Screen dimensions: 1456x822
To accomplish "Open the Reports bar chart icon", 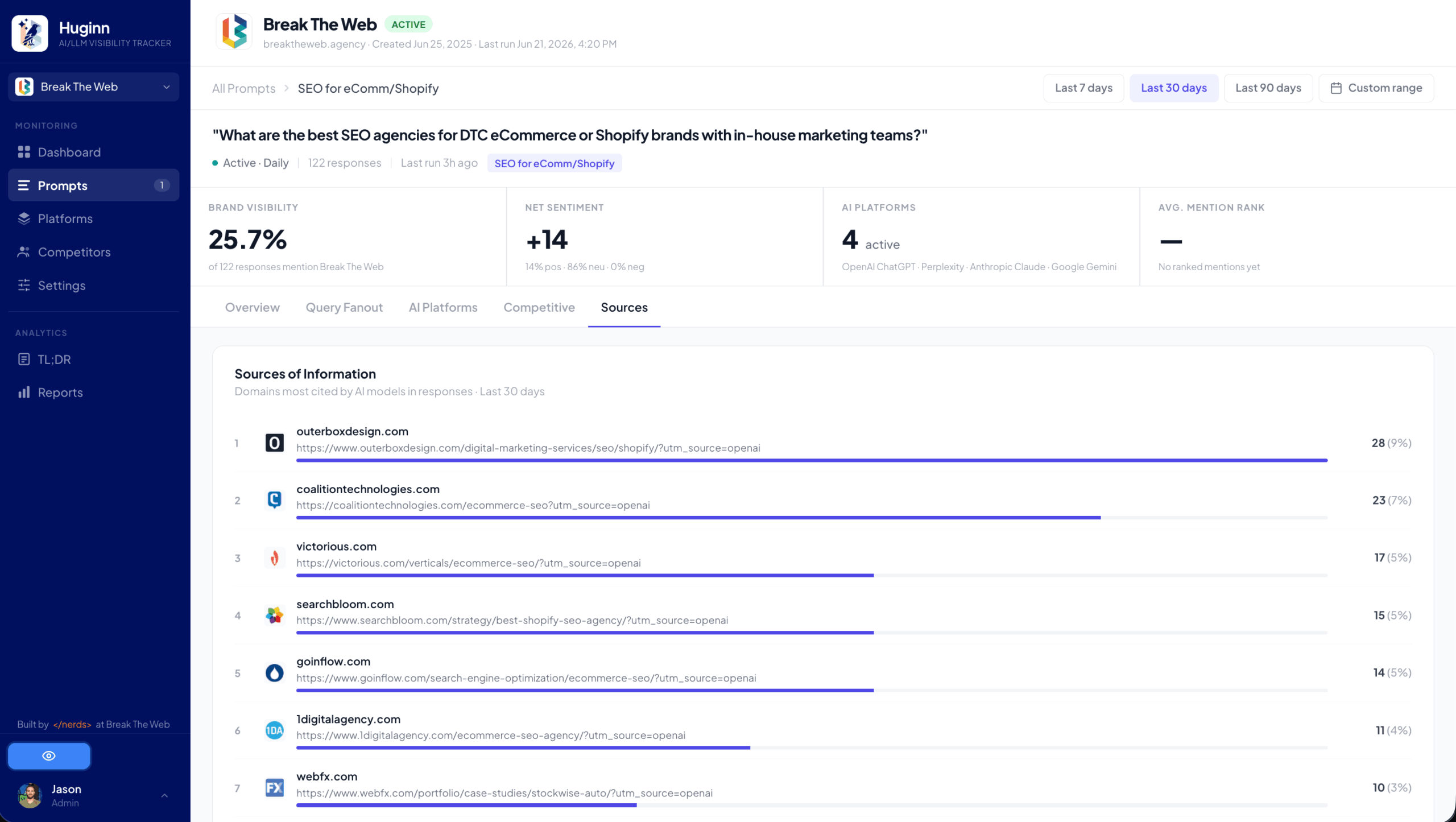I will pyautogui.click(x=24, y=393).
